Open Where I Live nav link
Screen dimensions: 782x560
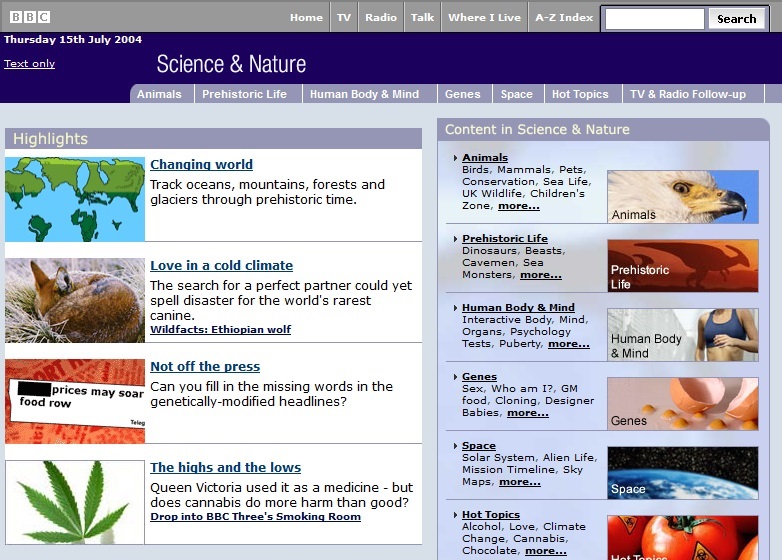(x=484, y=17)
